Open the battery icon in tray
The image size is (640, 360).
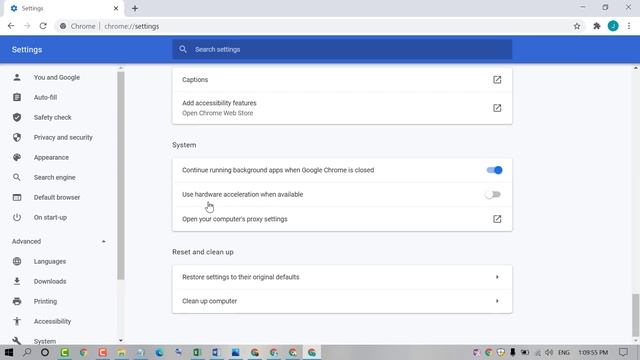point(525,352)
